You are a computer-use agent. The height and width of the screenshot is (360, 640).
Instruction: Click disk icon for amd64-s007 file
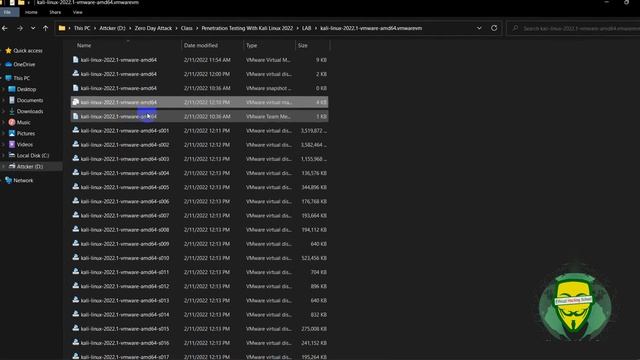click(x=76, y=215)
